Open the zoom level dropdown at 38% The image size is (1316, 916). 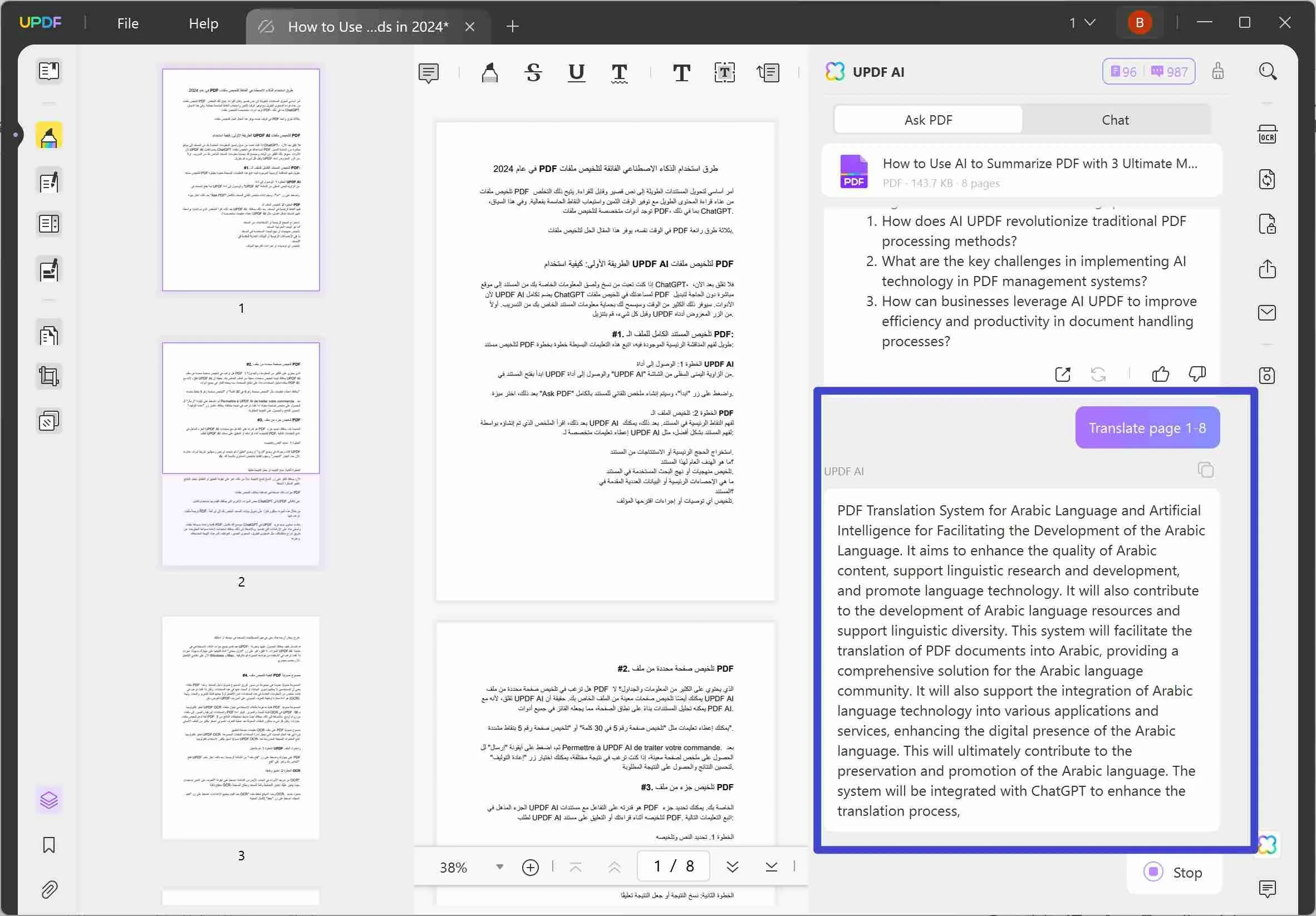coord(499,866)
